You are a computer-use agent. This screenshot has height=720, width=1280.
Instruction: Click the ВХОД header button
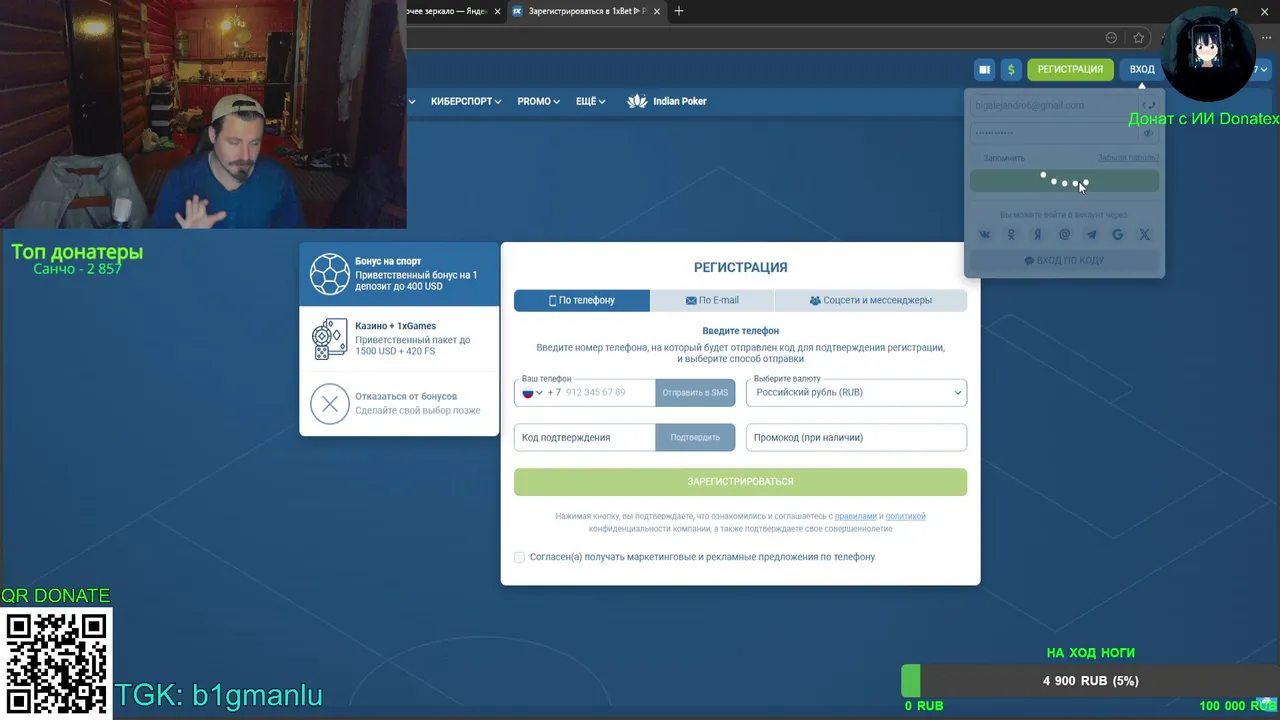point(1142,69)
